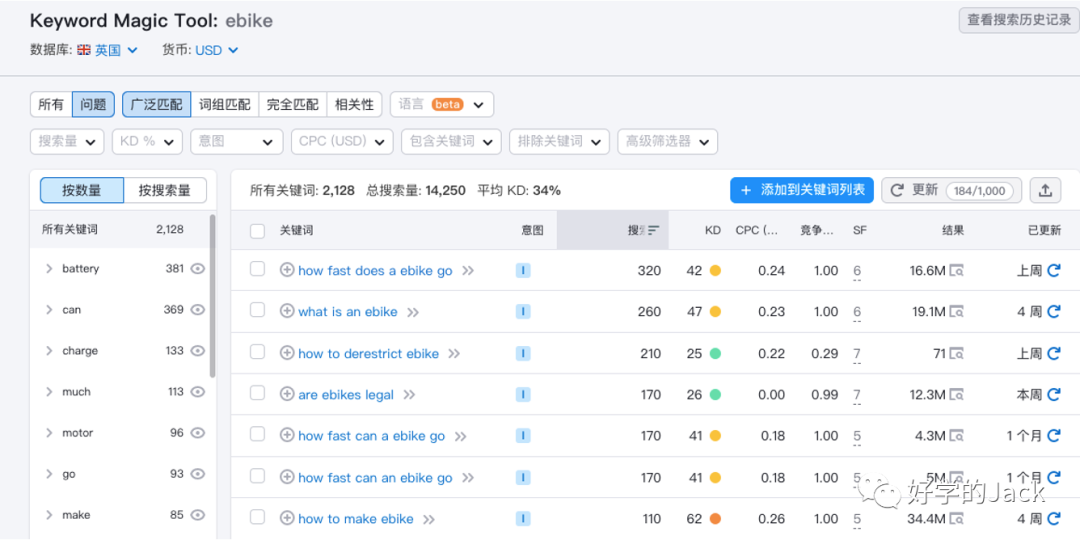Select 按搜索量 grouping button
Image resolution: width=1080 pixels, height=540 pixels.
[165, 190]
